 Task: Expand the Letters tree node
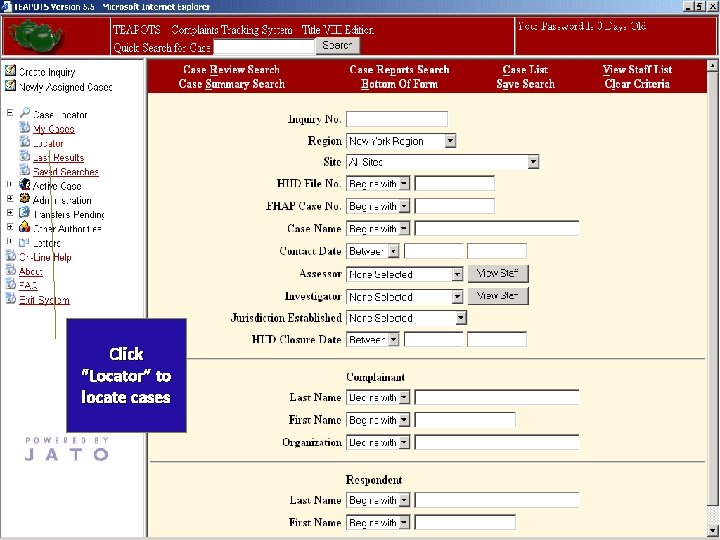tap(10, 242)
